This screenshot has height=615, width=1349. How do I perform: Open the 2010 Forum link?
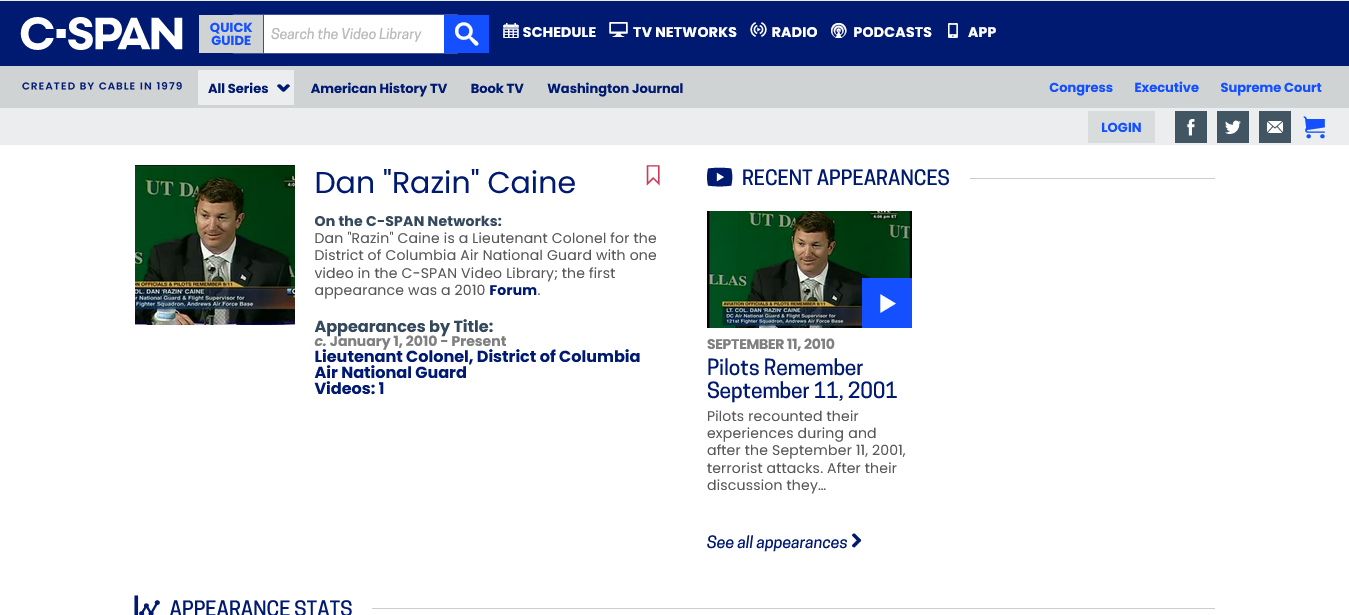(x=513, y=291)
